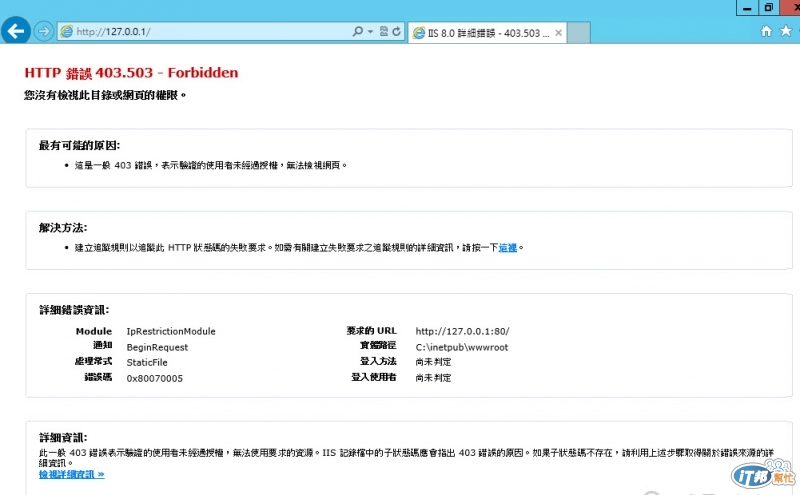Viewport: 800px width, 495px height.
Task: Click the error code 0x80070005
Action: pyautogui.click(x=155, y=378)
